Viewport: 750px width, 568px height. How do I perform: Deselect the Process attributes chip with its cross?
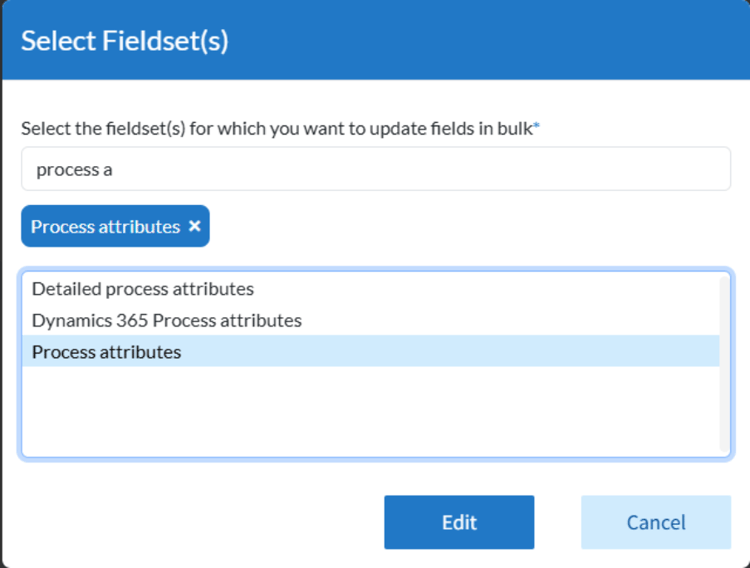[195, 226]
